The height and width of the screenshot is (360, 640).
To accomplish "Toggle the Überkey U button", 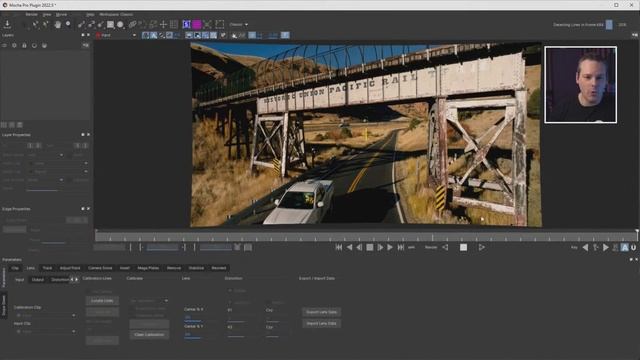I will pos(633,247).
